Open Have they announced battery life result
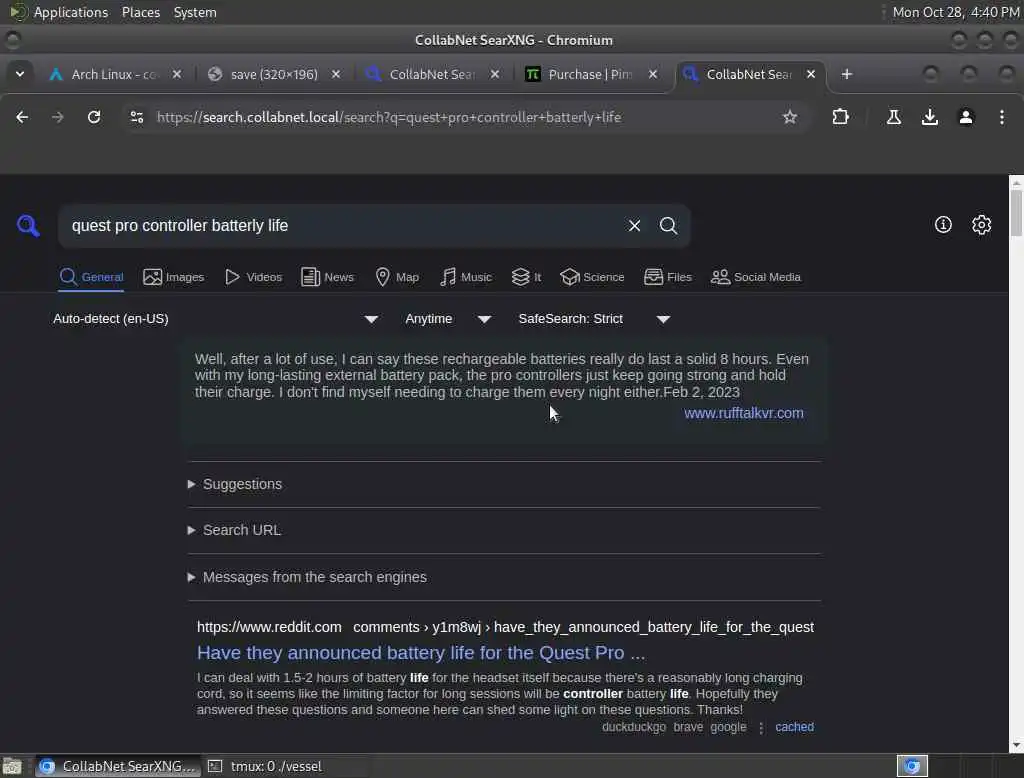The height and width of the screenshot is (778, 1024). [x=421, y=653]
